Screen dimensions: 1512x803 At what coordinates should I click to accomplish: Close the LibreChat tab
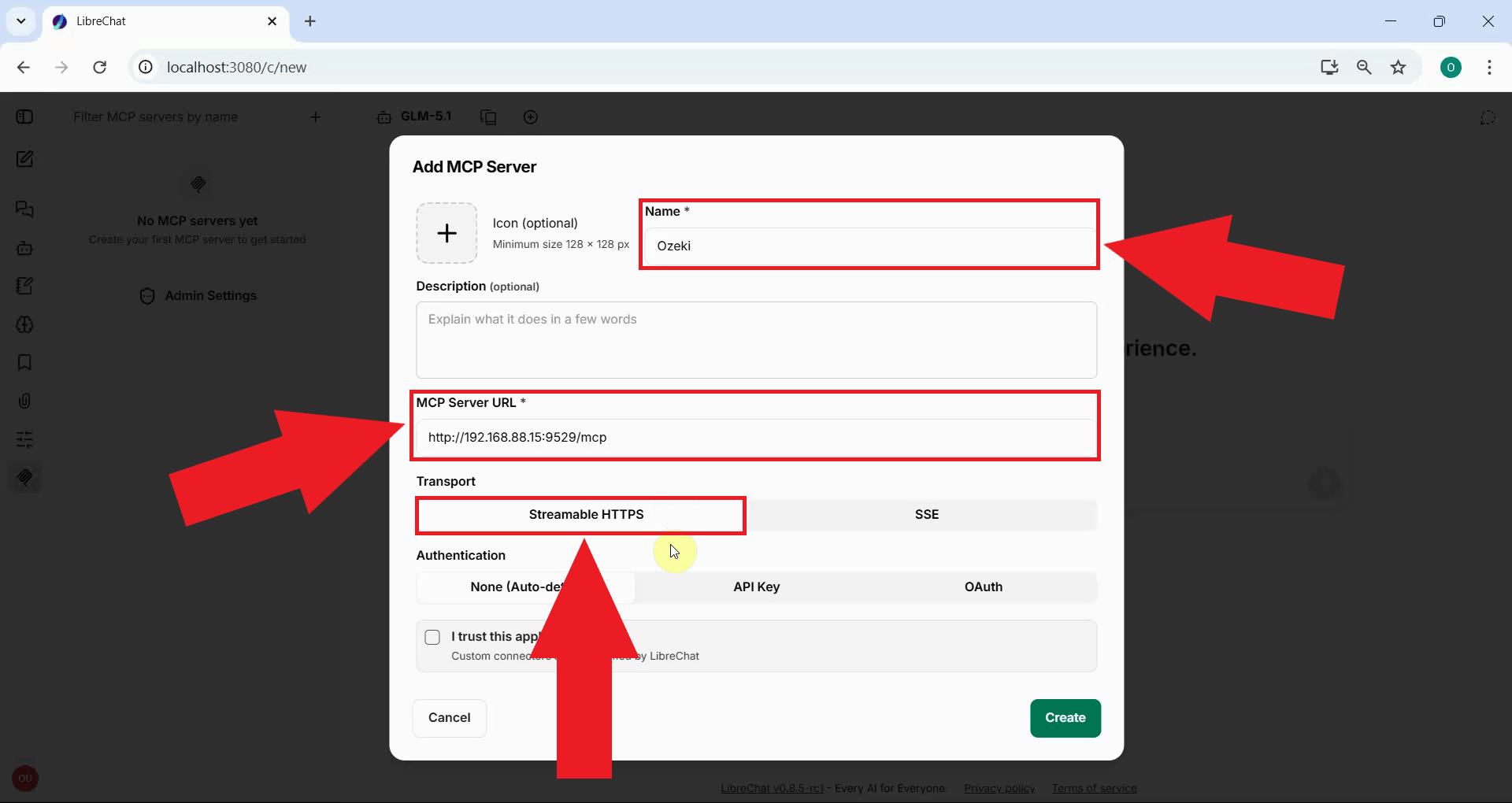pyautogui.click(x=272, y=21)
